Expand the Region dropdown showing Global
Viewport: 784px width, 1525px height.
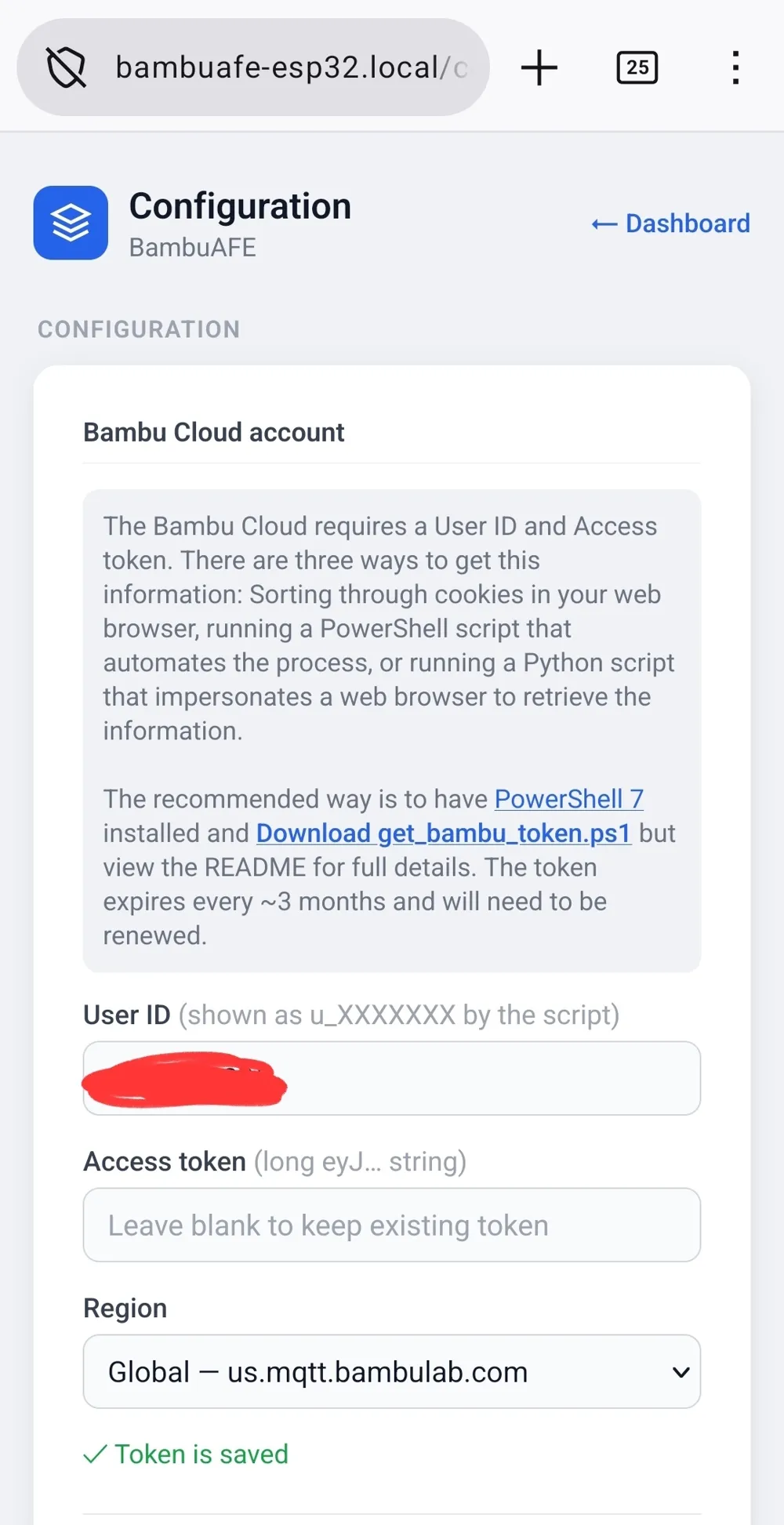[x=392, y=1371]
